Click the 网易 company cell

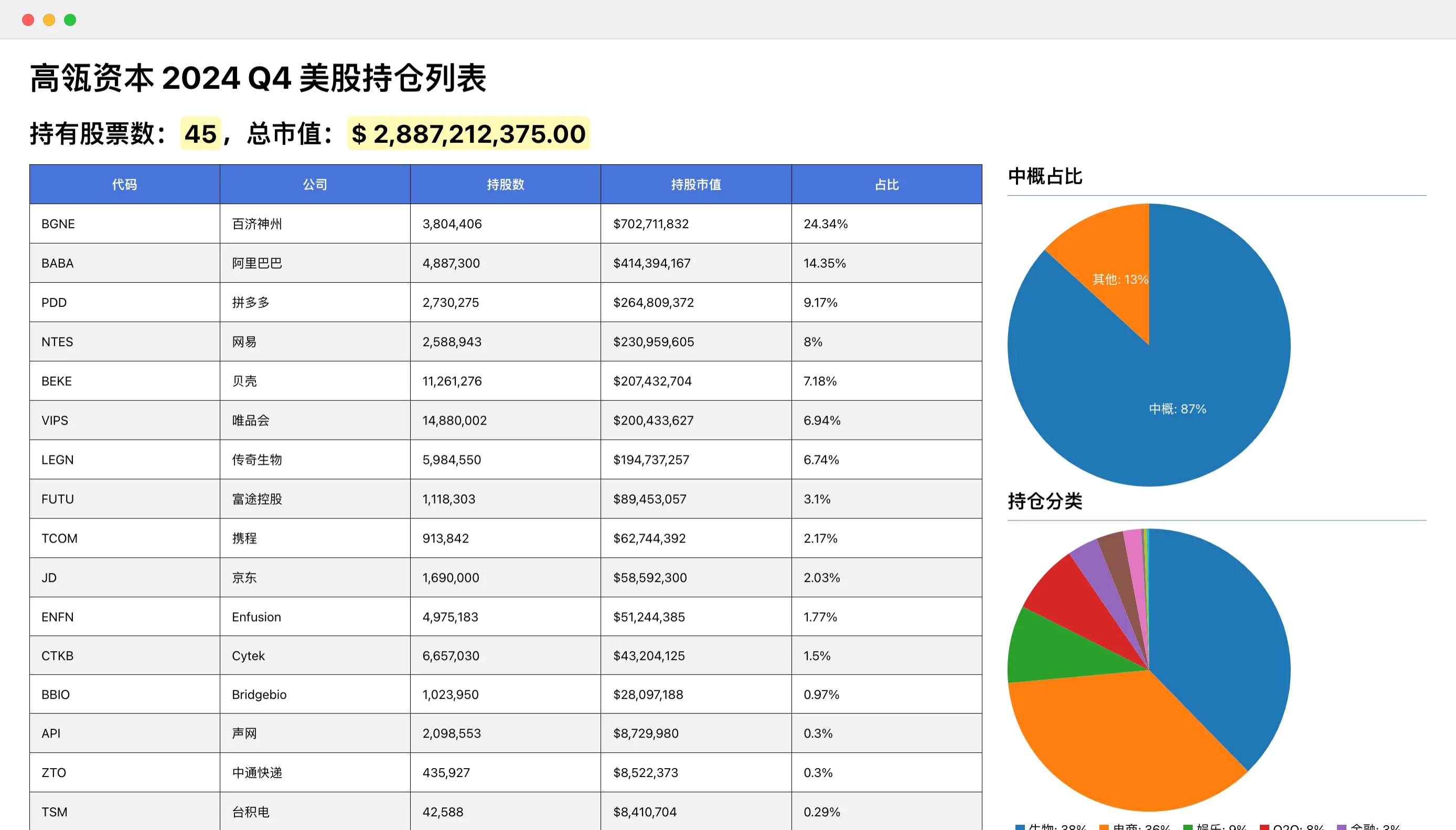[315, 342]
